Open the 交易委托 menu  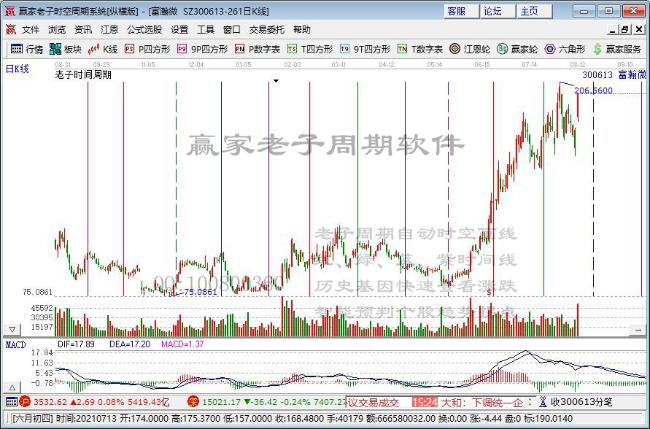tap(267, 30)
